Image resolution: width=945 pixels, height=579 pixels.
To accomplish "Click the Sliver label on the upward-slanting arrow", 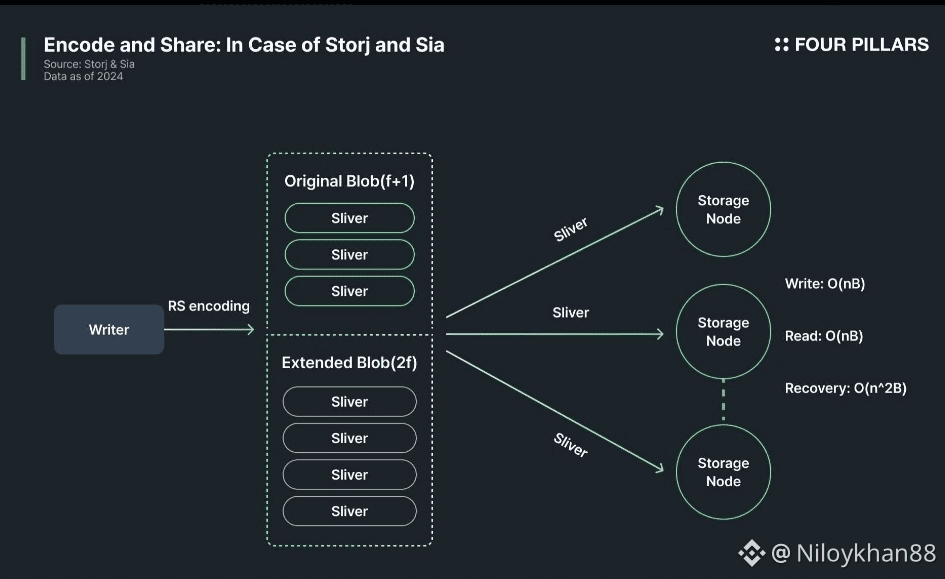I will coord(570,229).
